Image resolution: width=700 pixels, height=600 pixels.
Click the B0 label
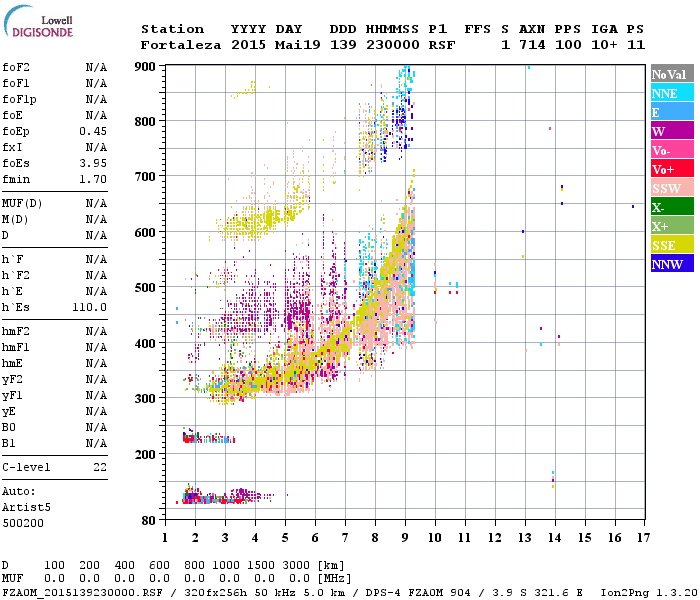click(8, 427)
